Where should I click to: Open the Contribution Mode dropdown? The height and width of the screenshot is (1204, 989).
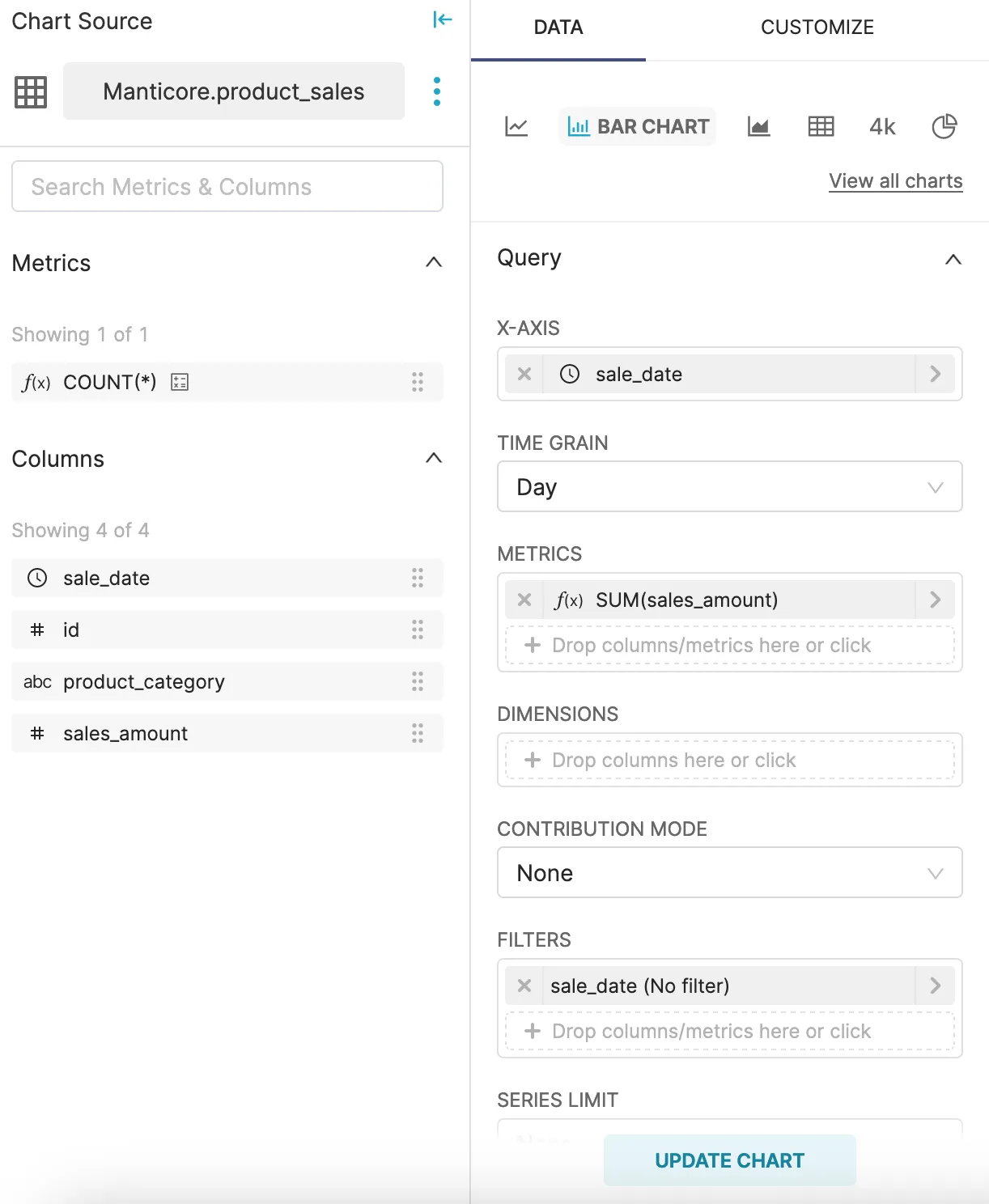pyautogui.click(x=936, y=872)
